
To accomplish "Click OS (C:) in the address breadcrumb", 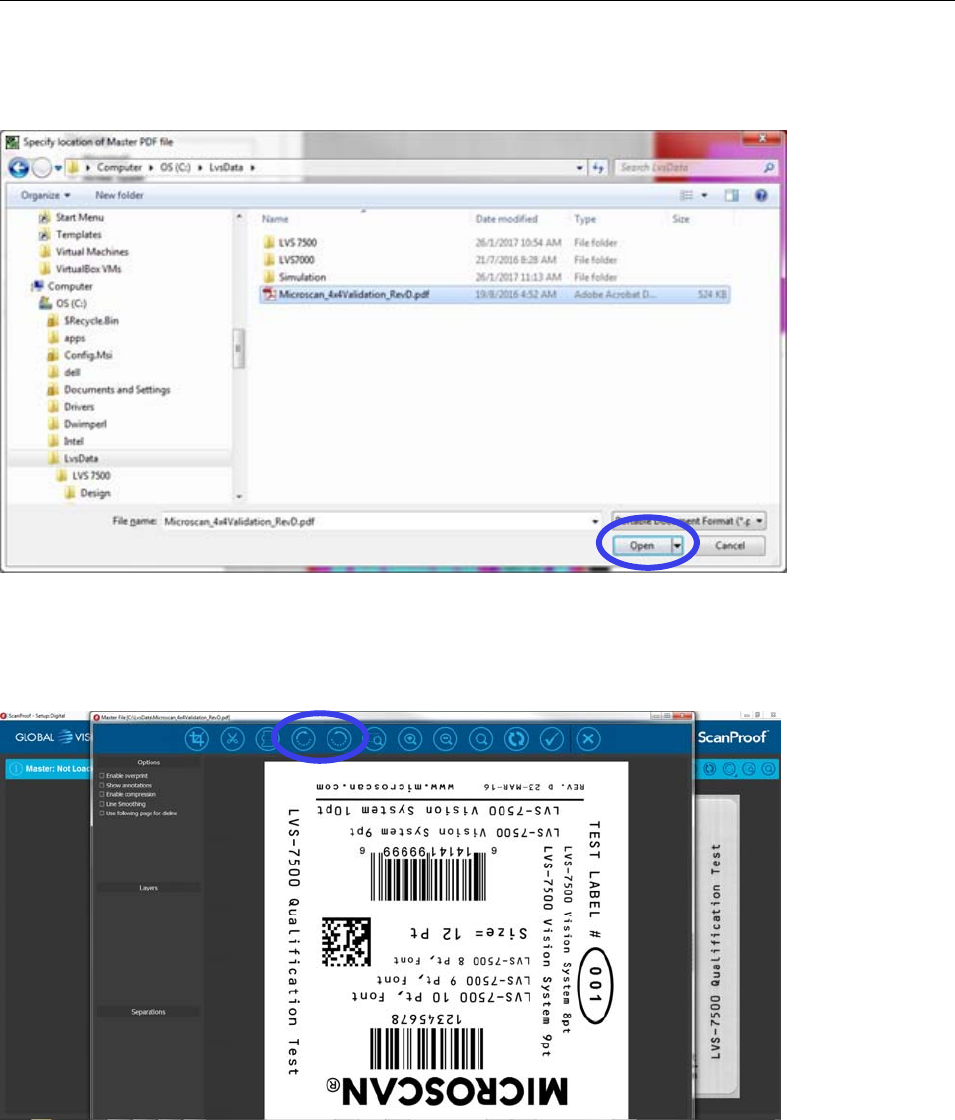I will point(175,167).
